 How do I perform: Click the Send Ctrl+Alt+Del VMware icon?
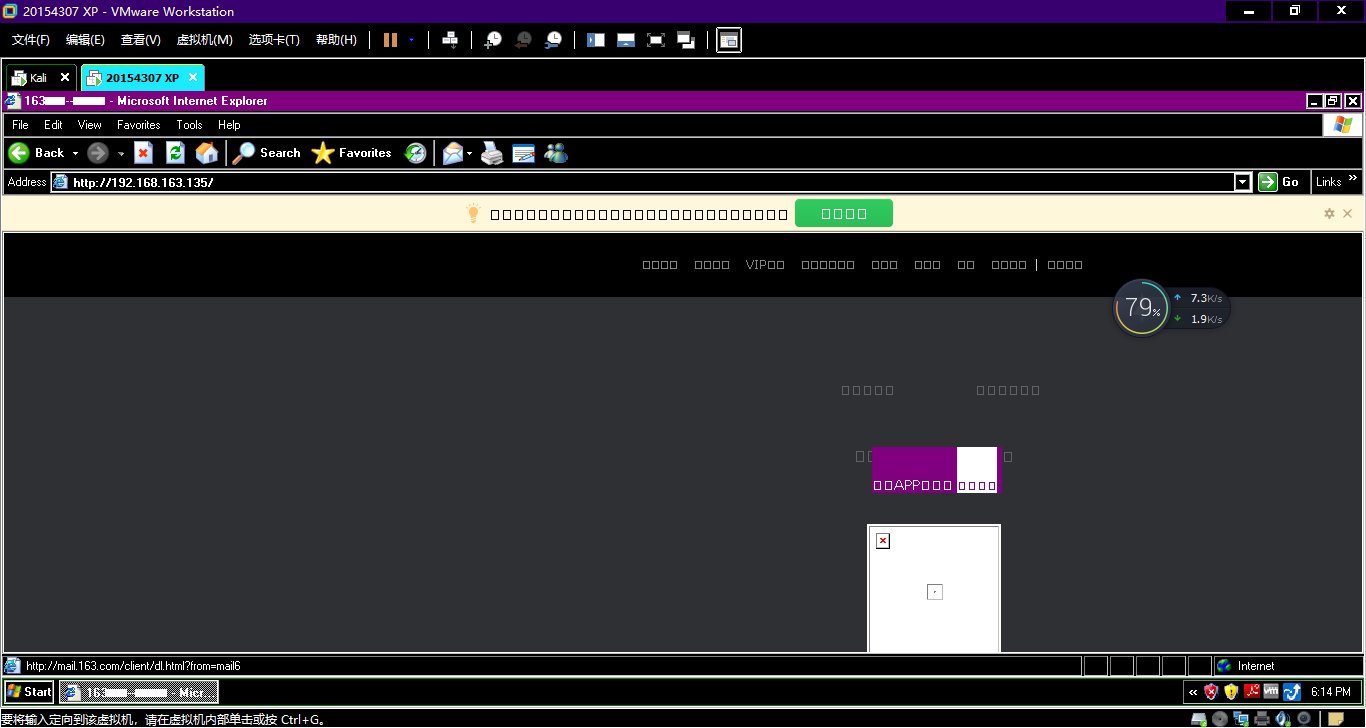pyautogui.click(x=450, y=40)
